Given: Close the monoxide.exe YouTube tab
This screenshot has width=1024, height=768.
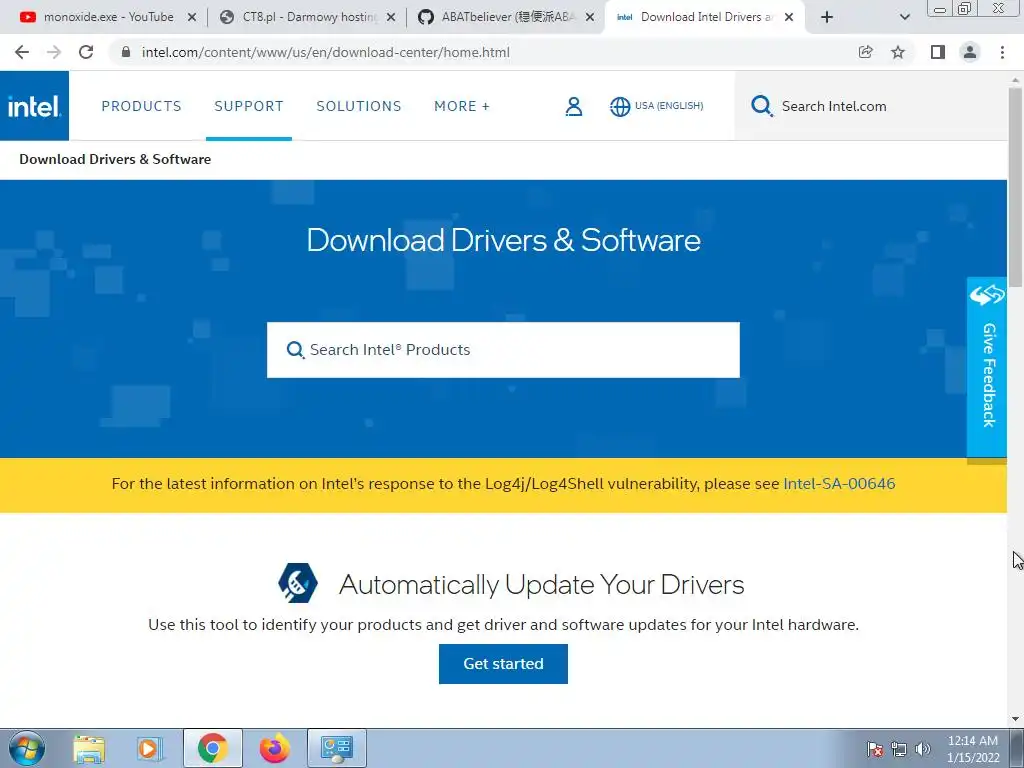Looking at the screenshot, I should point(192,18).
